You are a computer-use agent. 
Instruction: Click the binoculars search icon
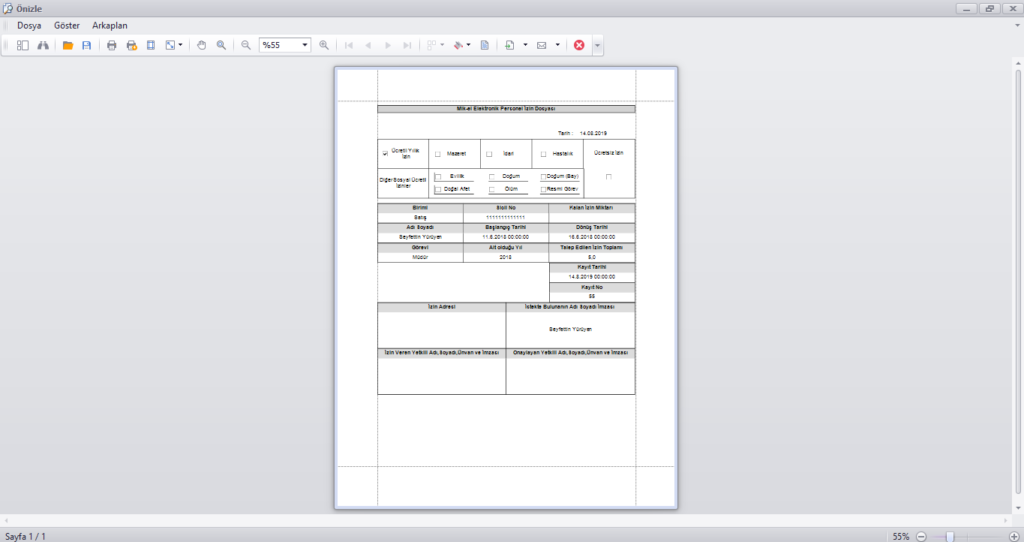pyautogui.click(x=43, y=45)
